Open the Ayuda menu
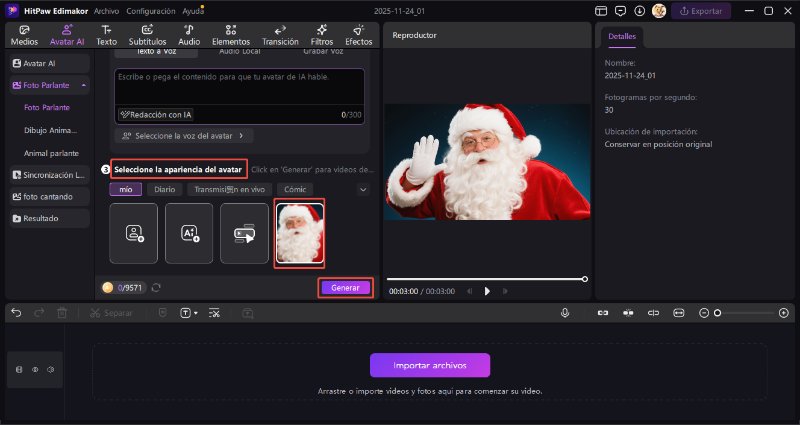The image size is (800, 425). [193, 11]
